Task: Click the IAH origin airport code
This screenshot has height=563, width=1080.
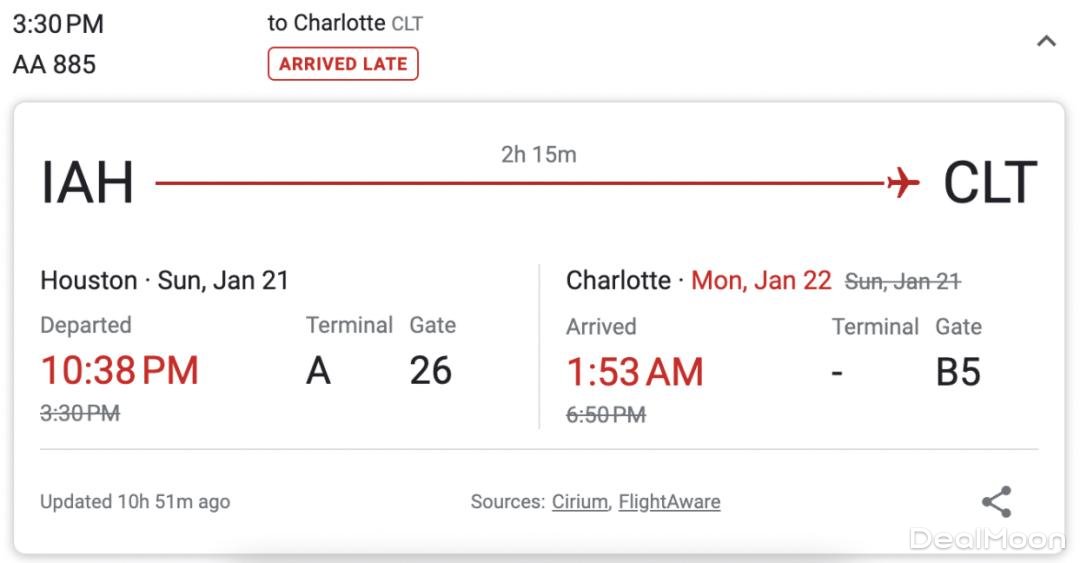Action: [x=87, y=183]
